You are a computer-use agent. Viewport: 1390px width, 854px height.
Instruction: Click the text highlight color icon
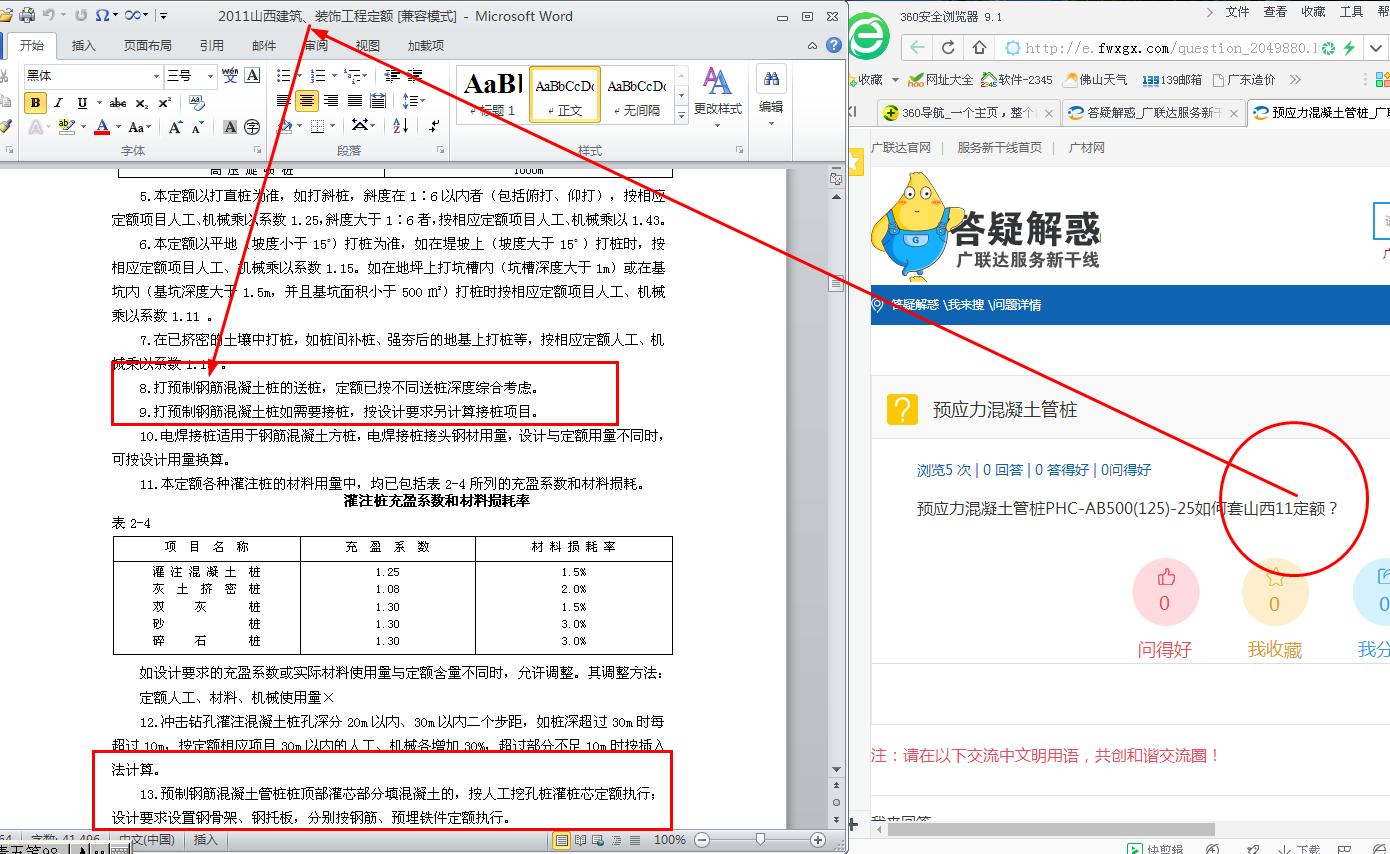(x=66, y=127)
